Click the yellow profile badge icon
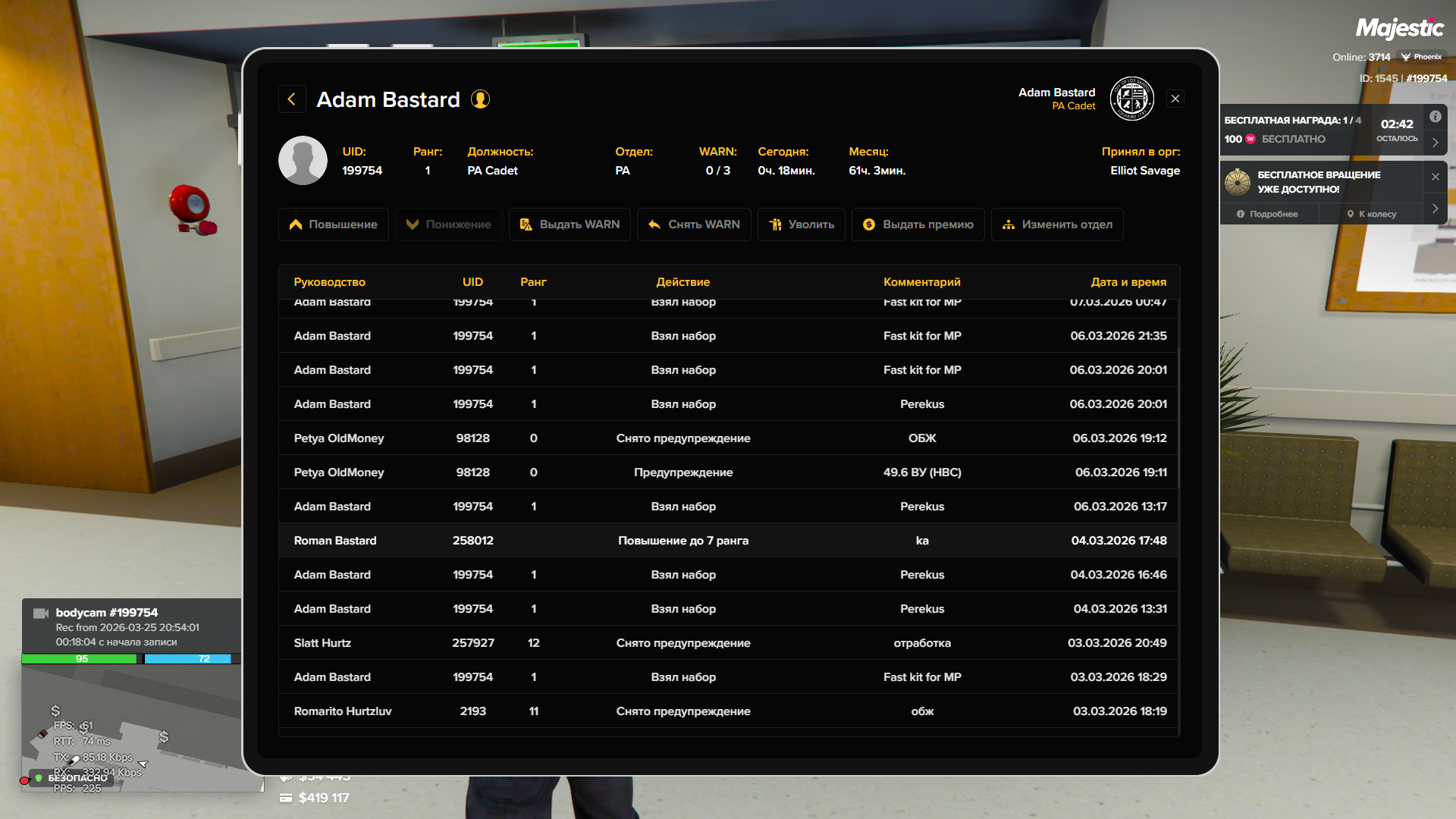The image size is (1456, 819). point(480,99)
